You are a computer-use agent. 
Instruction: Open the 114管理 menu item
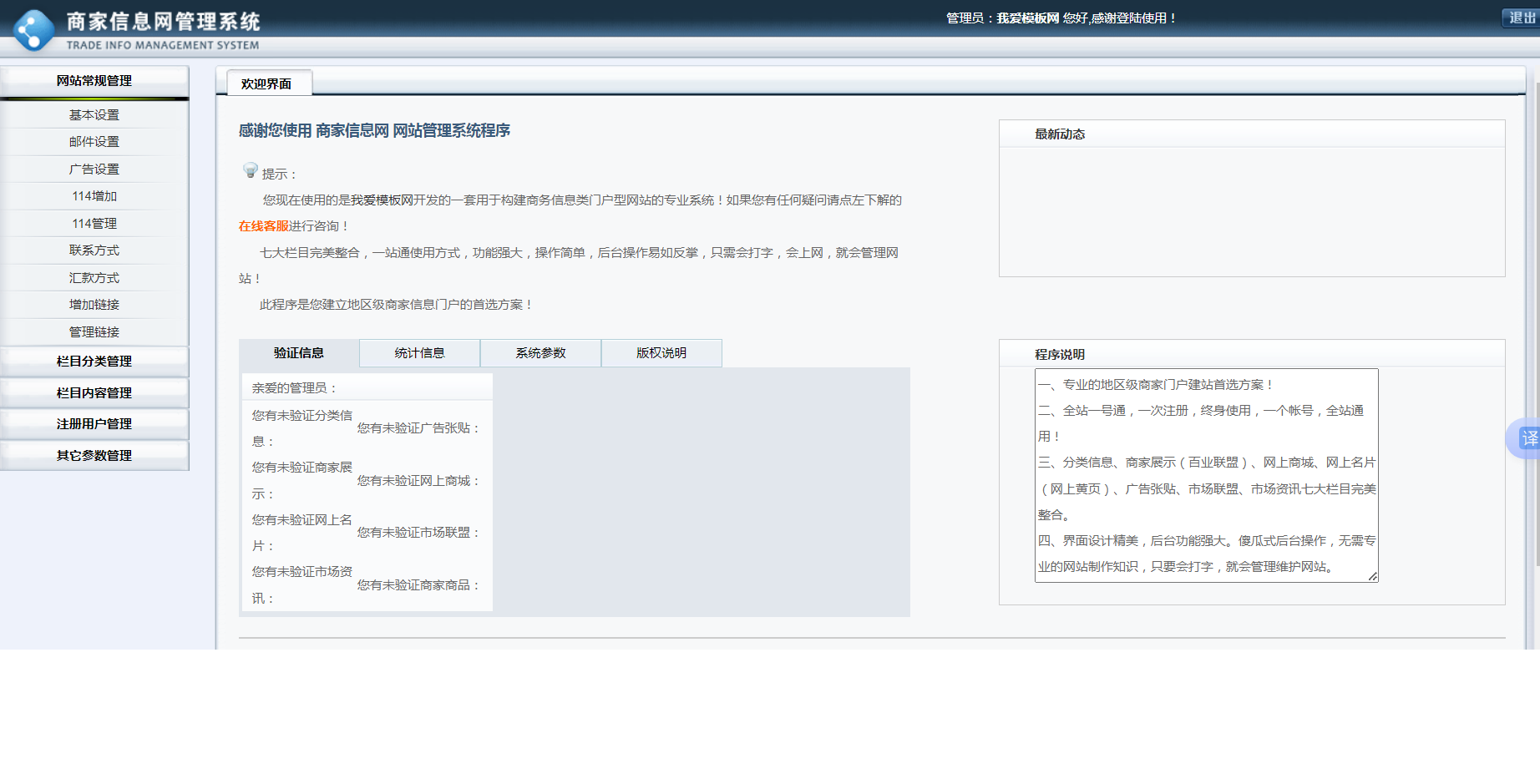(94, 224)
